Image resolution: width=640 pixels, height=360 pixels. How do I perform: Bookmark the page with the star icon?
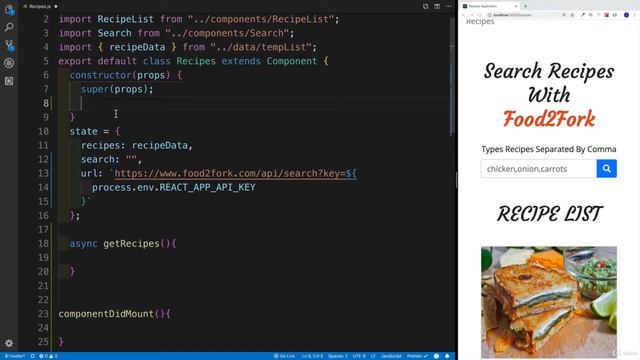coord(572,15)
